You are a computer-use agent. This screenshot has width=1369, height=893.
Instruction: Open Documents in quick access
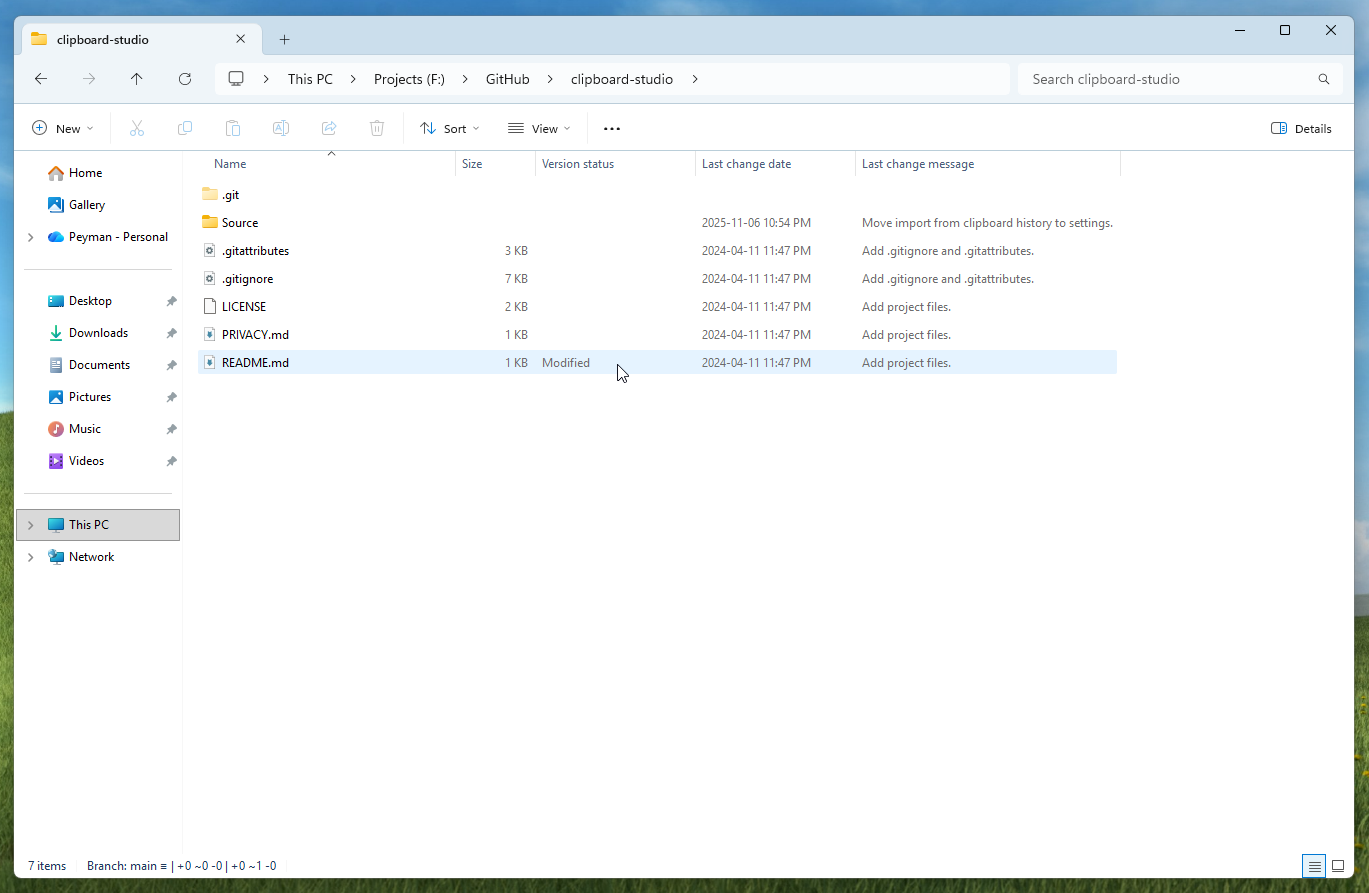tap(99, 365)
